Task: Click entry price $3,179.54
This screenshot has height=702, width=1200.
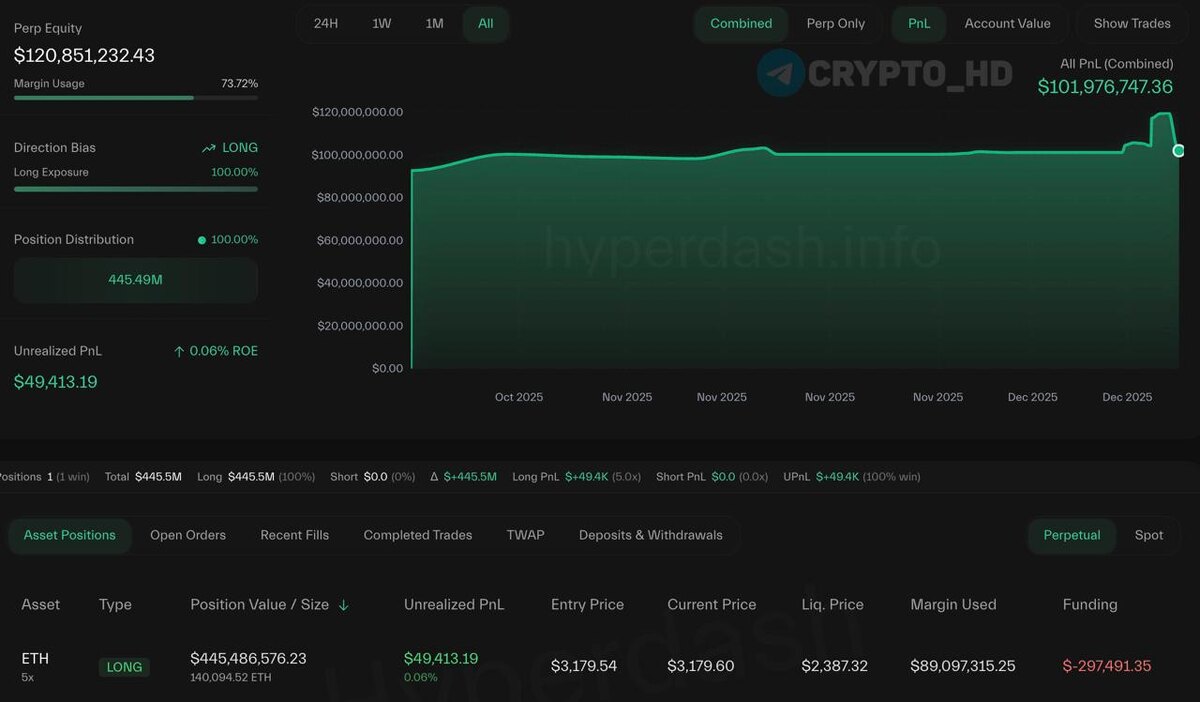Action: click(584, 666)
